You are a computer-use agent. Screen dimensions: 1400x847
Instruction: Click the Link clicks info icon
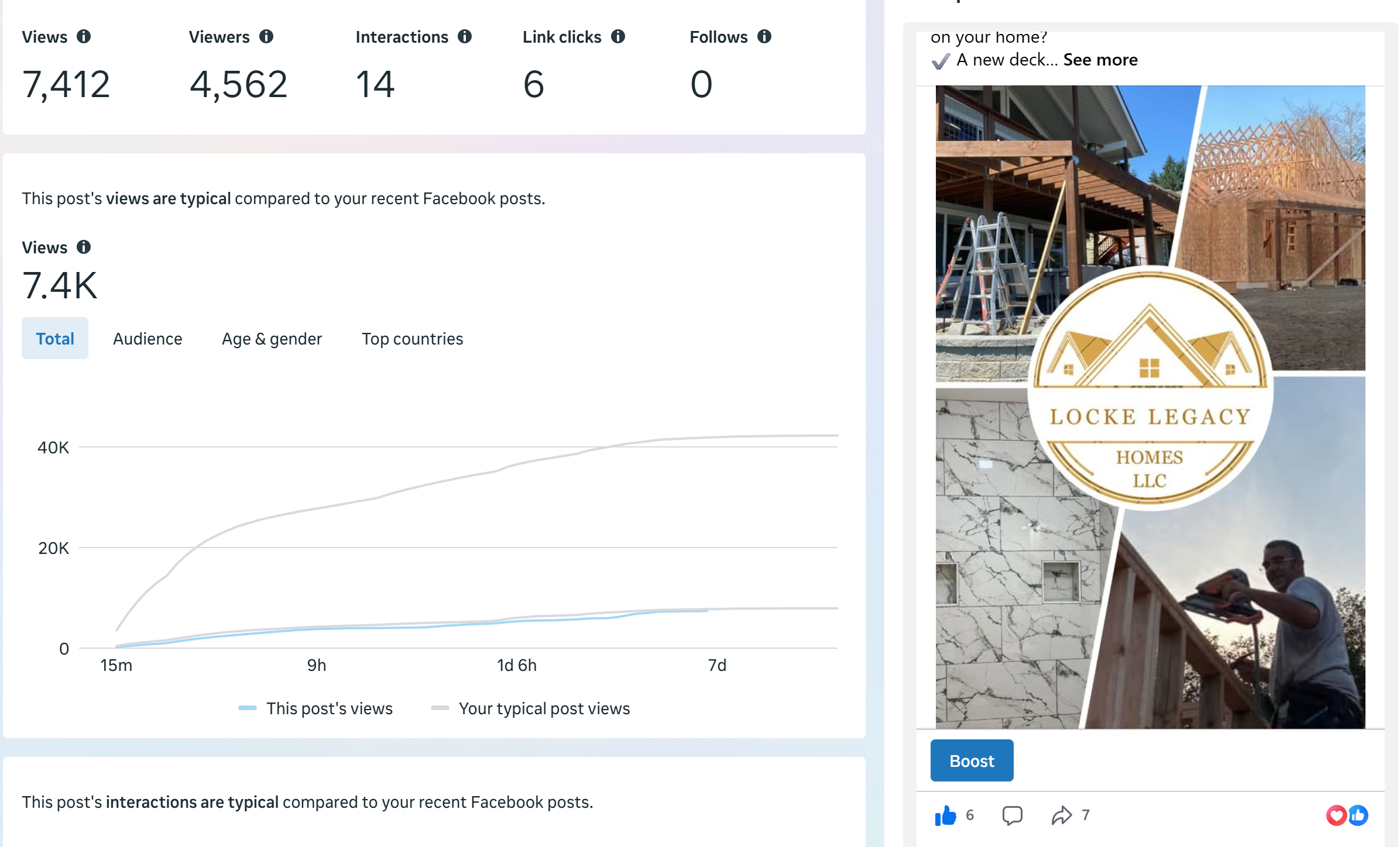(x=618, y=37)
